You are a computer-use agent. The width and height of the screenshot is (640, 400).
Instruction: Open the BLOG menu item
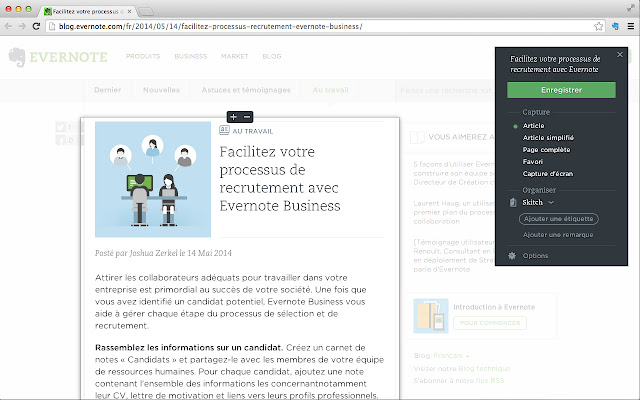[x=272, y=56]
